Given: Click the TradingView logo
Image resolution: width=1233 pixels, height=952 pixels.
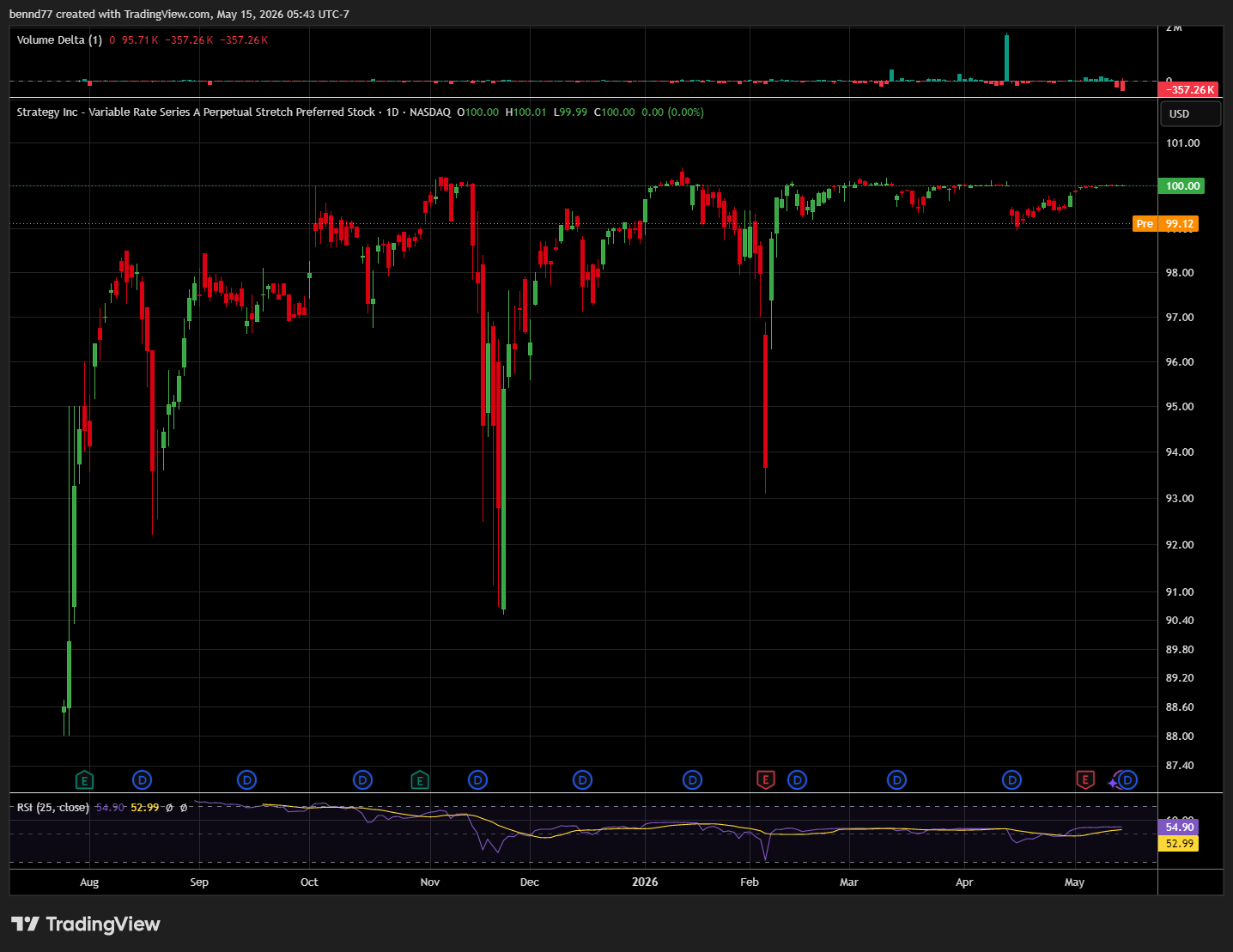Looking at the screenshot, I should [86, 925].
